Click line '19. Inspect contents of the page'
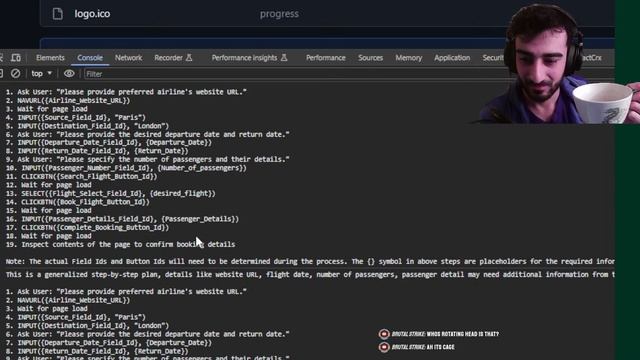 (x=120, y=244)
